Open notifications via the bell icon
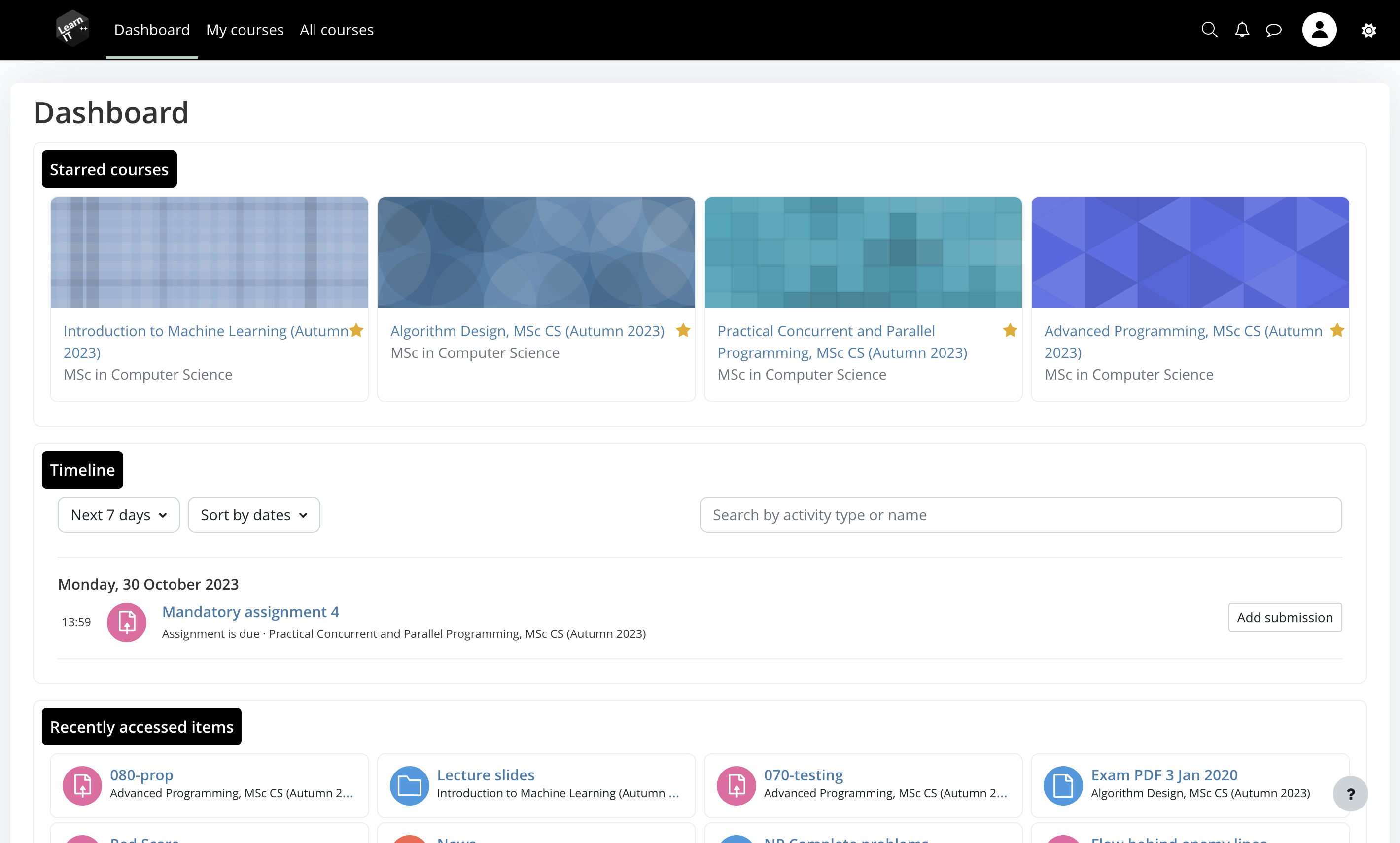This screenshot has height=843, width=1400. click(x=1242, y=30)
